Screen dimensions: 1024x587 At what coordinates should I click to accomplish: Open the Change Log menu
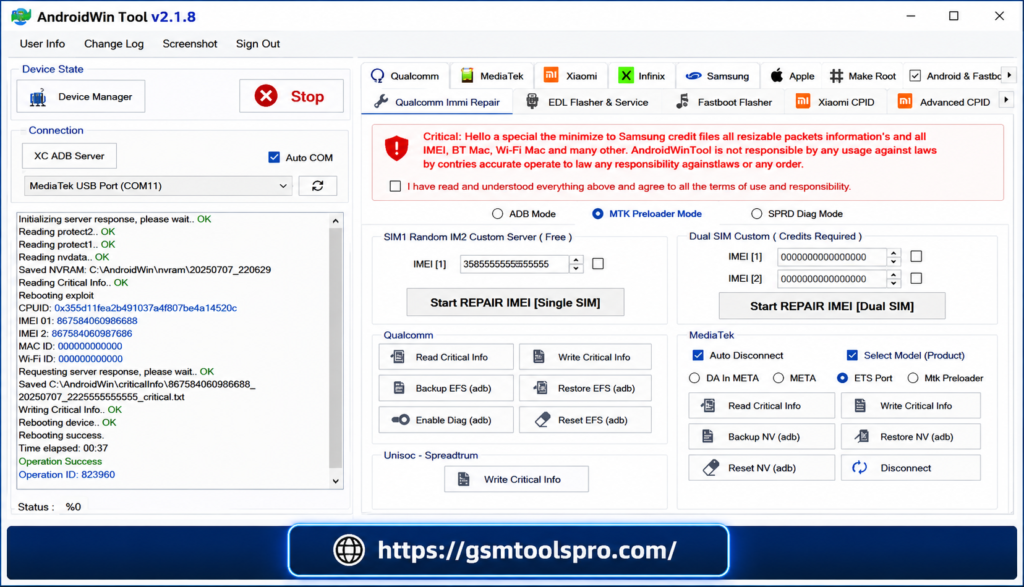click(114, 44)
